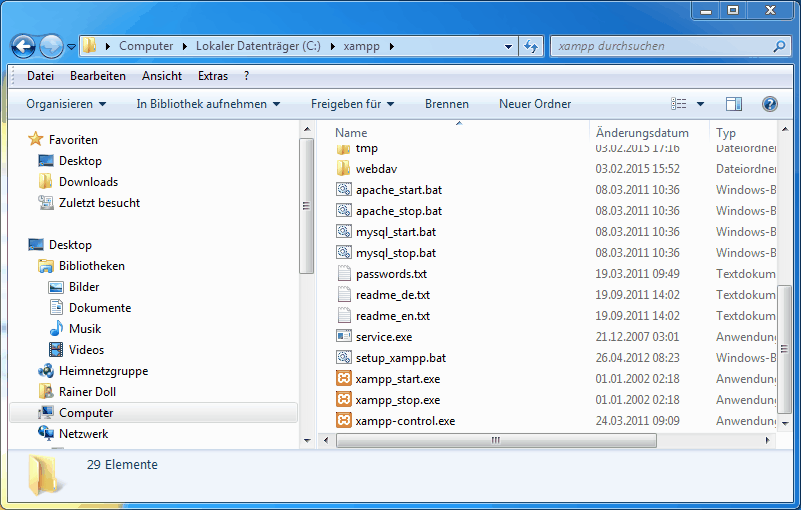
Task: Open the help question mark icon
Action: tap(769, 104)
